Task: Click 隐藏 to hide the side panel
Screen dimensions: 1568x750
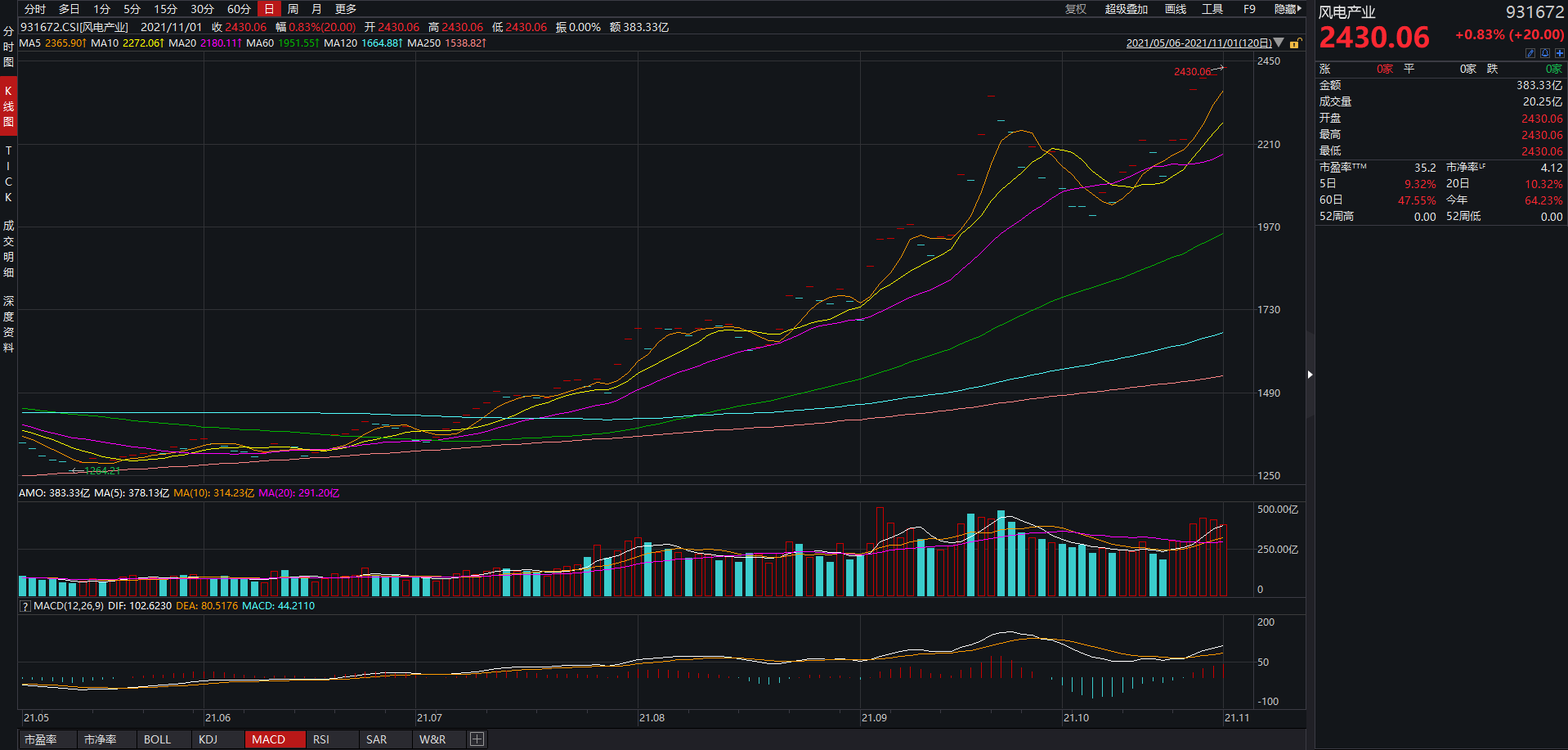Action: tap(1287, 9)
